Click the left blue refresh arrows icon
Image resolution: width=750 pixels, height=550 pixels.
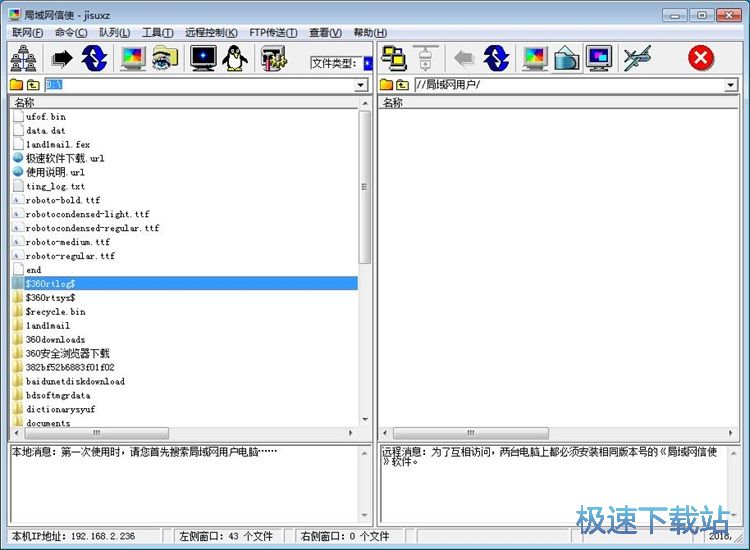coord(94,58)
